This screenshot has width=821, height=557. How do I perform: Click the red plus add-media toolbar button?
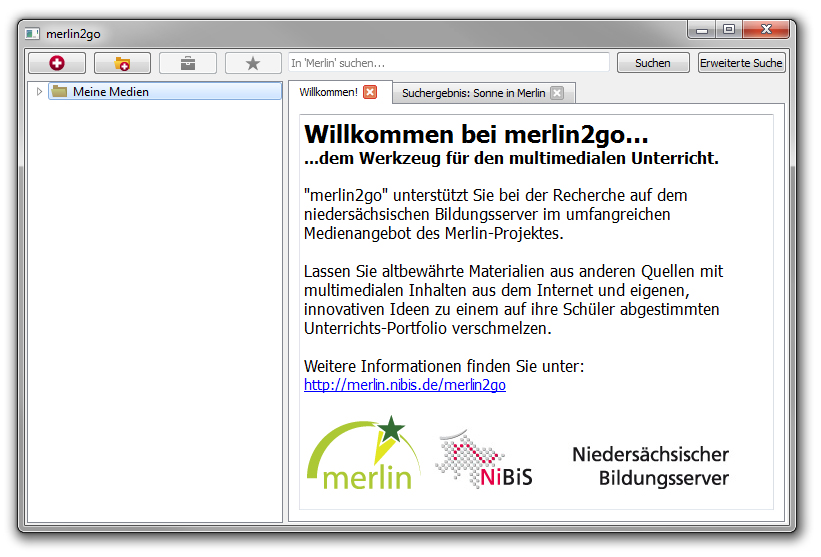[57, 63]
